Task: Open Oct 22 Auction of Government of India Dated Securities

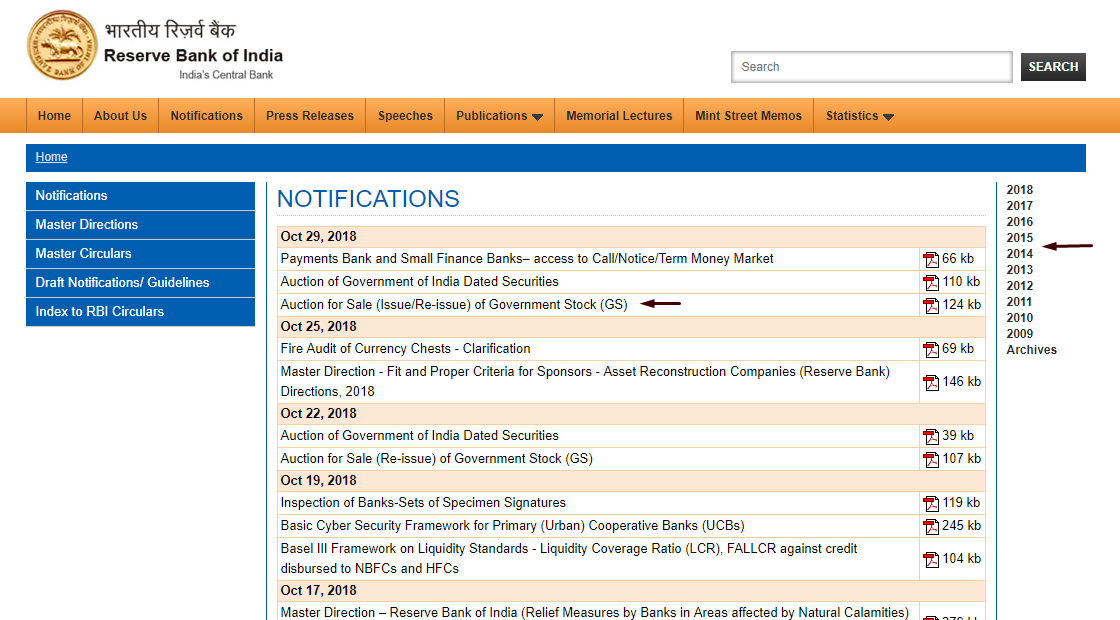Action: (419, 436)
